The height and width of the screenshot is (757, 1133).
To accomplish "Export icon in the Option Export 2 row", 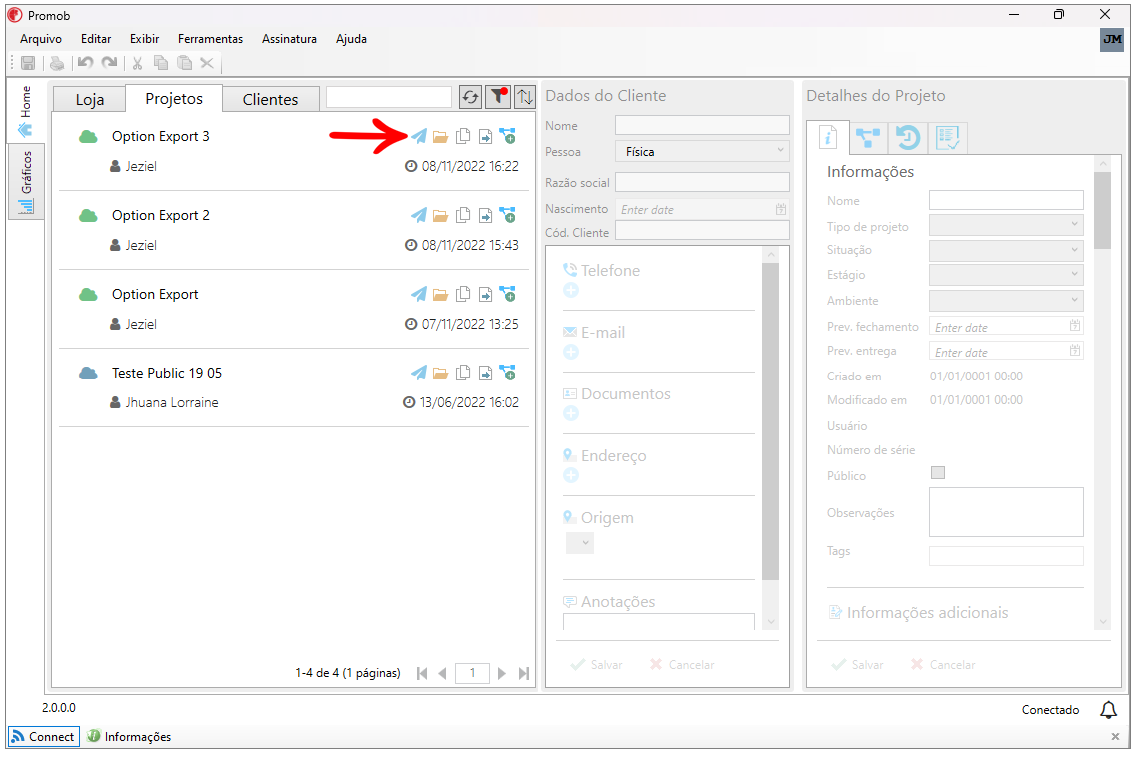I will (x=486, y=215).
